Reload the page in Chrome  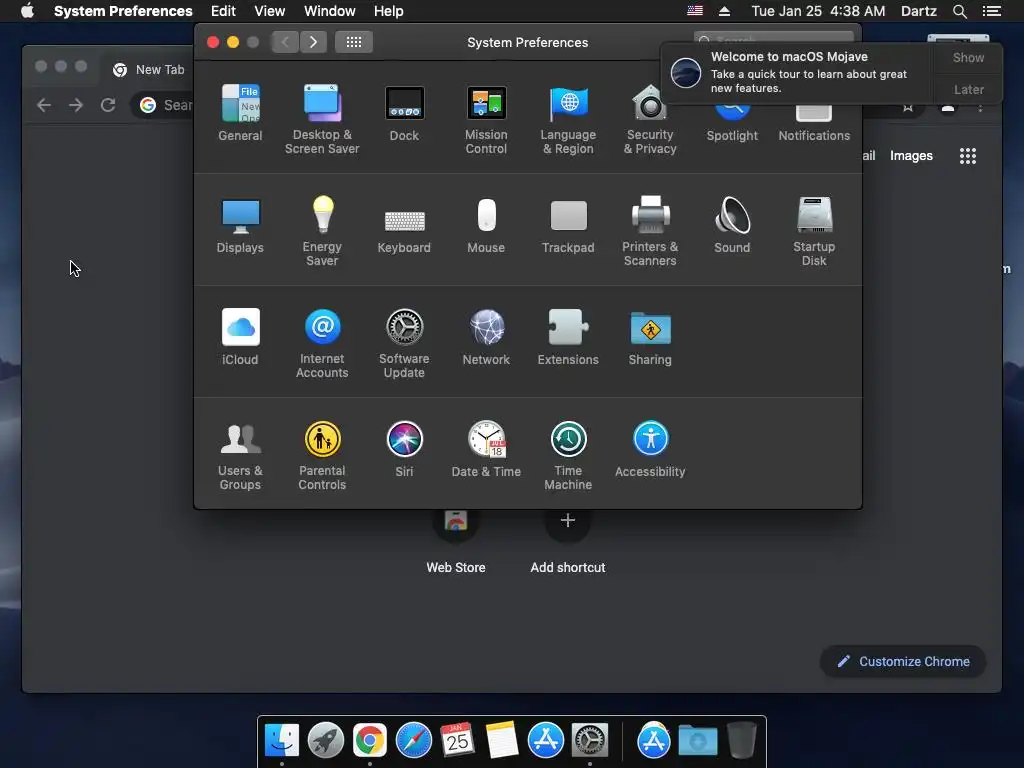click(x=108, y=104)
